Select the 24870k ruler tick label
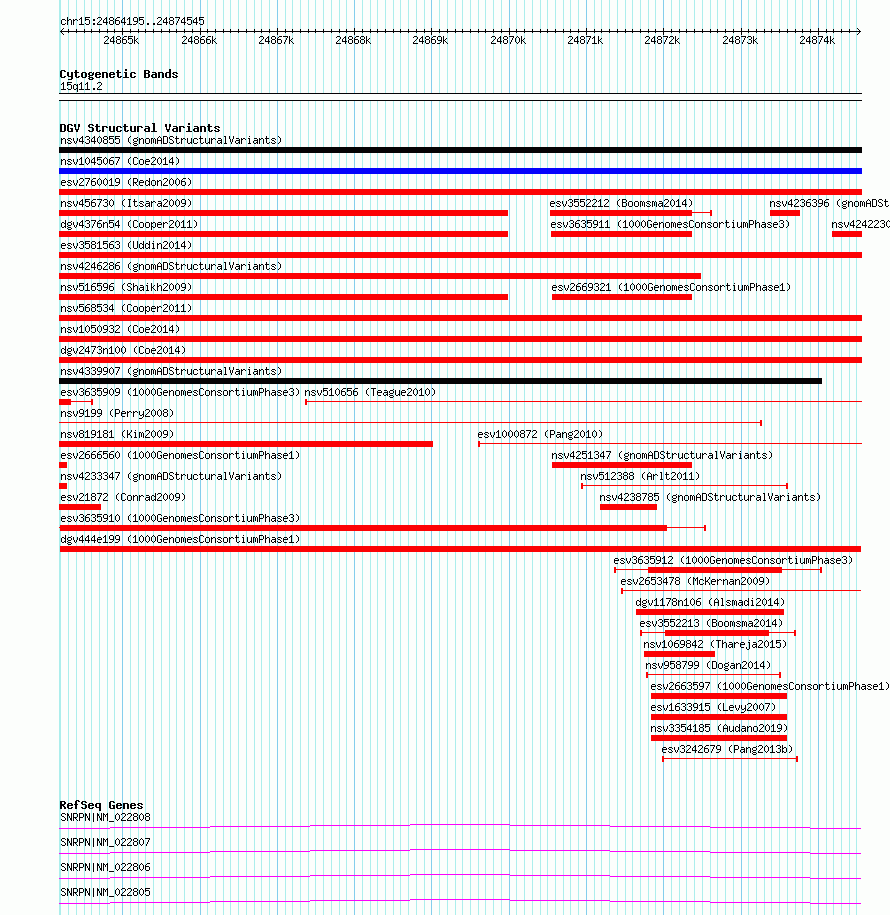Image resolution: width=890 pixels, height=915 pixels. (508, 40)
